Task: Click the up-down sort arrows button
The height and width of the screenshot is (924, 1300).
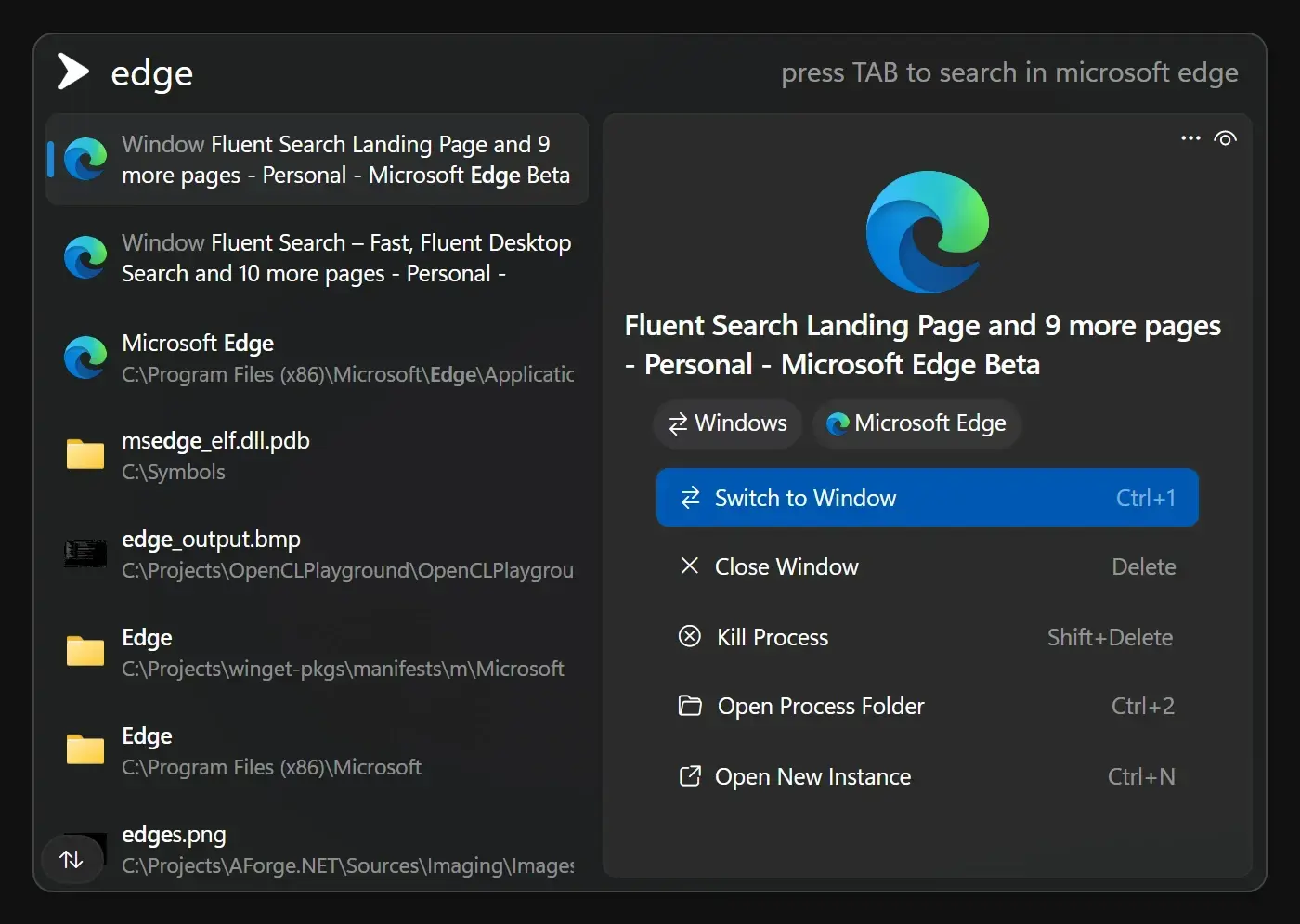Action: click(x=71, y=860)
